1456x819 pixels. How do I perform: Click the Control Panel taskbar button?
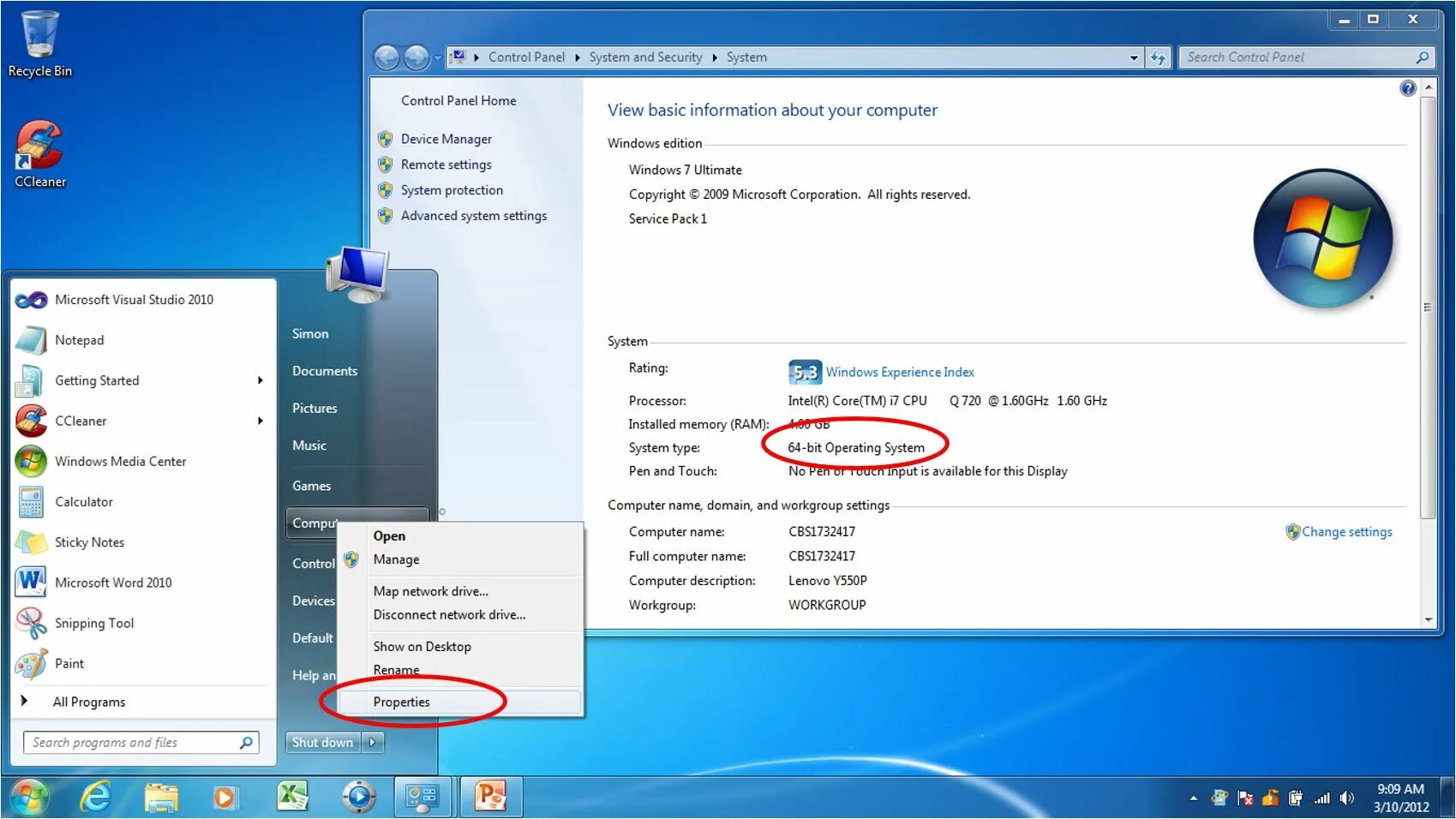click(423, 798)
